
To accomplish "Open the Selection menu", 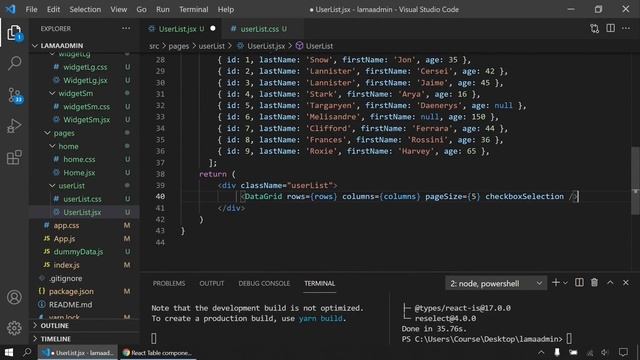I will click(x=85, y=9).
